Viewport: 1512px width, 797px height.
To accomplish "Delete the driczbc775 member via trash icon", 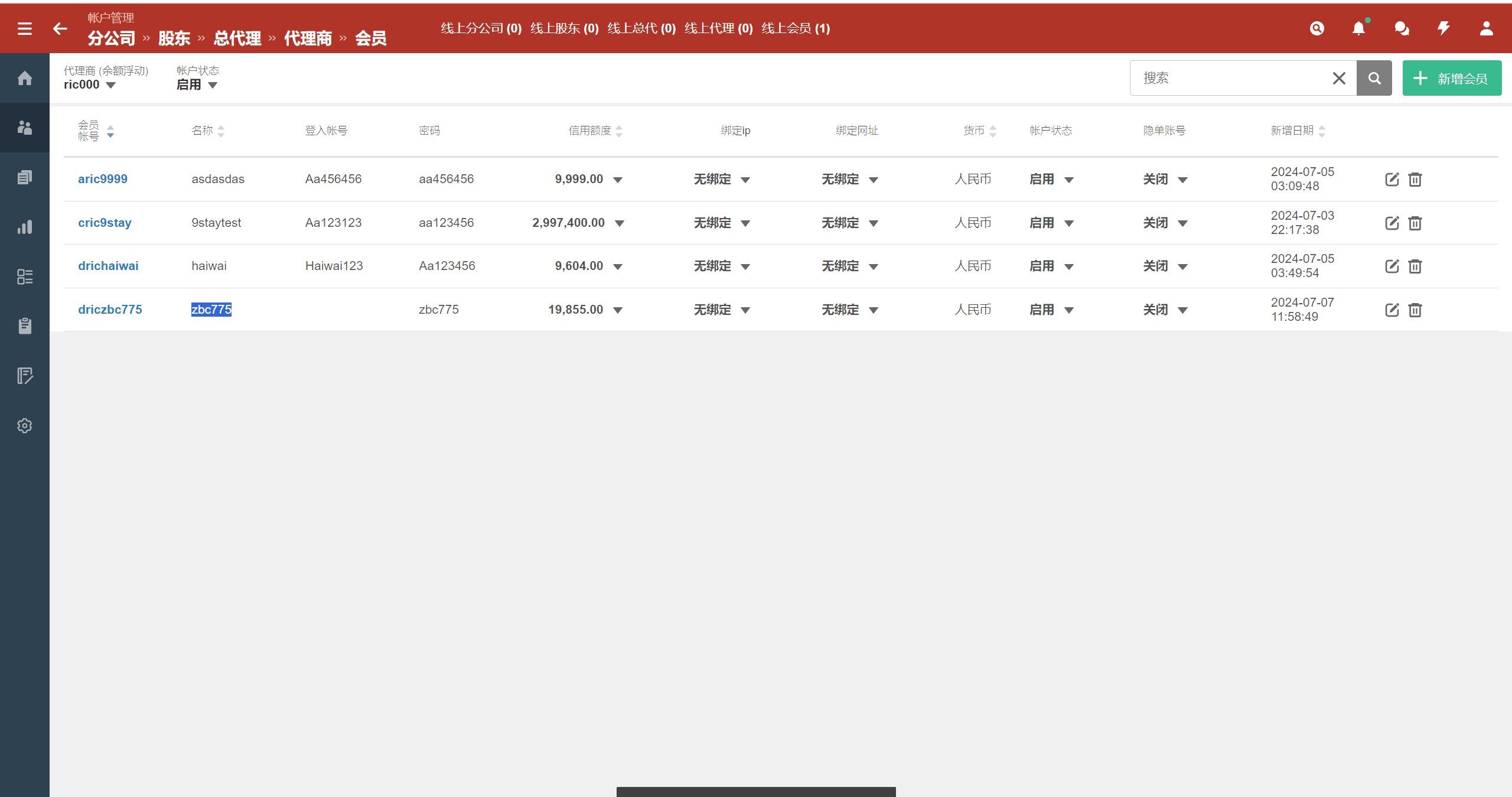I will pos(1415,310).
